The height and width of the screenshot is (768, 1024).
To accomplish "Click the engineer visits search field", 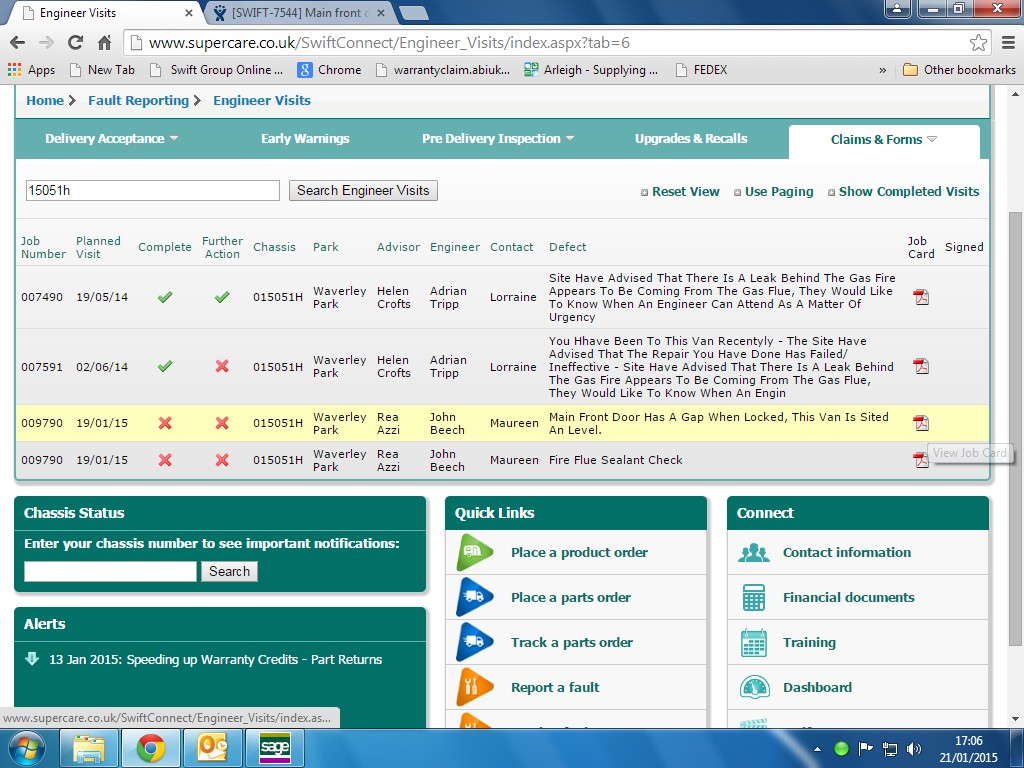I will coord(153,191).
